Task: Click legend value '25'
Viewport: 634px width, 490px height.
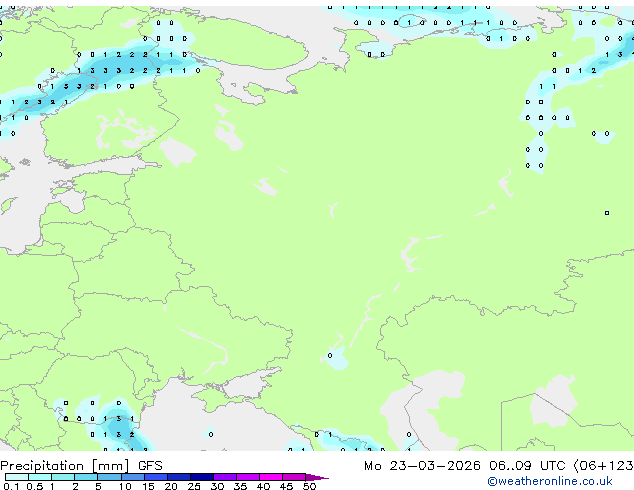Action: coord(194,486)
